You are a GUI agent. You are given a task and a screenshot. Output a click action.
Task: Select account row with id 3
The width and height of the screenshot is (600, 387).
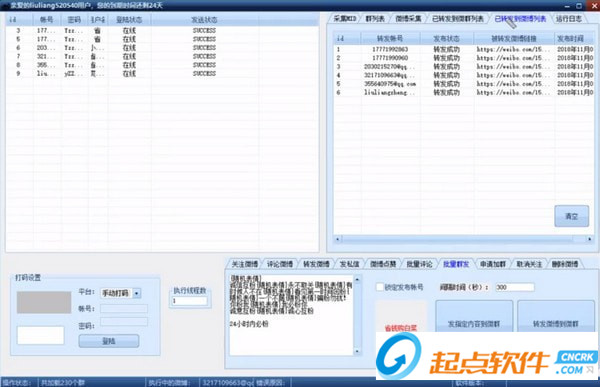(x=162, y=30)
